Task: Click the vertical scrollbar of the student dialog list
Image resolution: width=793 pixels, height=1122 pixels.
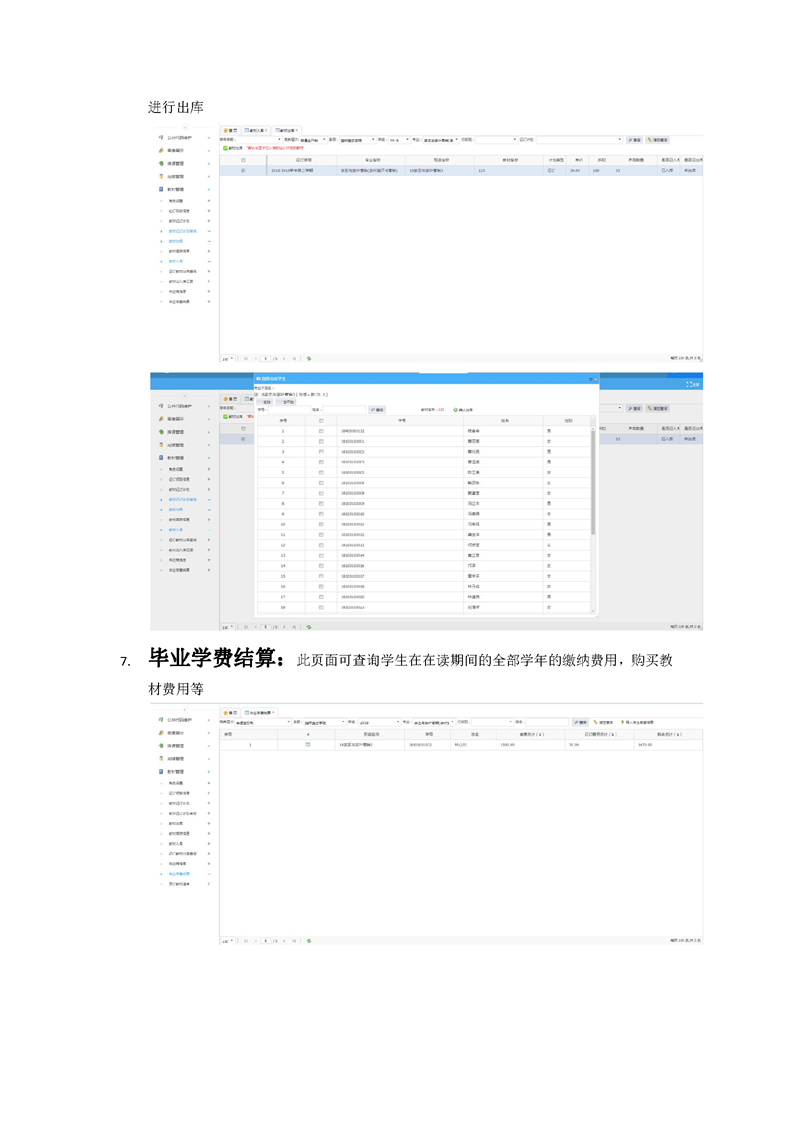Action: 593,481
